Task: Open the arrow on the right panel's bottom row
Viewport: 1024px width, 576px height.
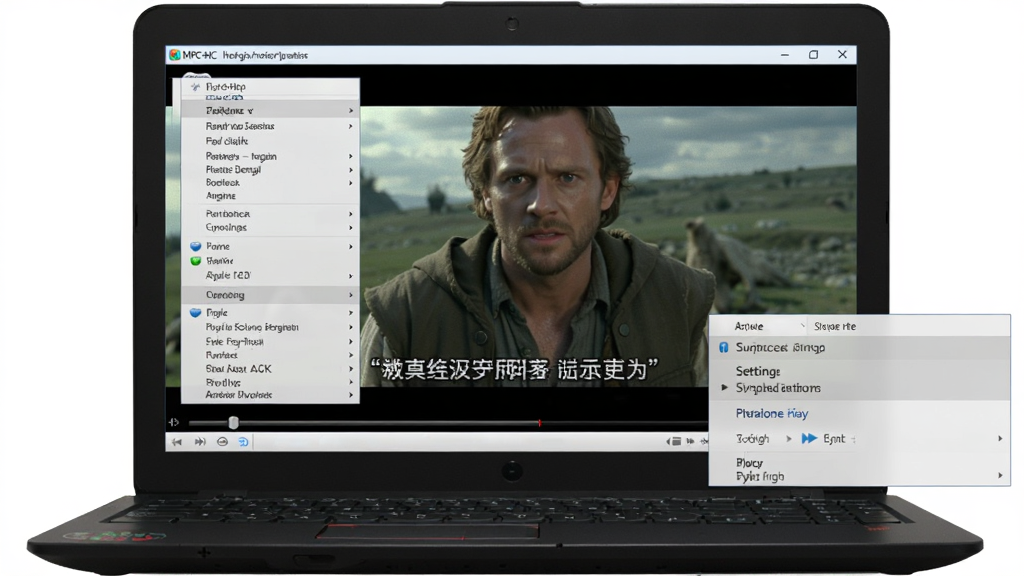Action: click(1000, 476)
